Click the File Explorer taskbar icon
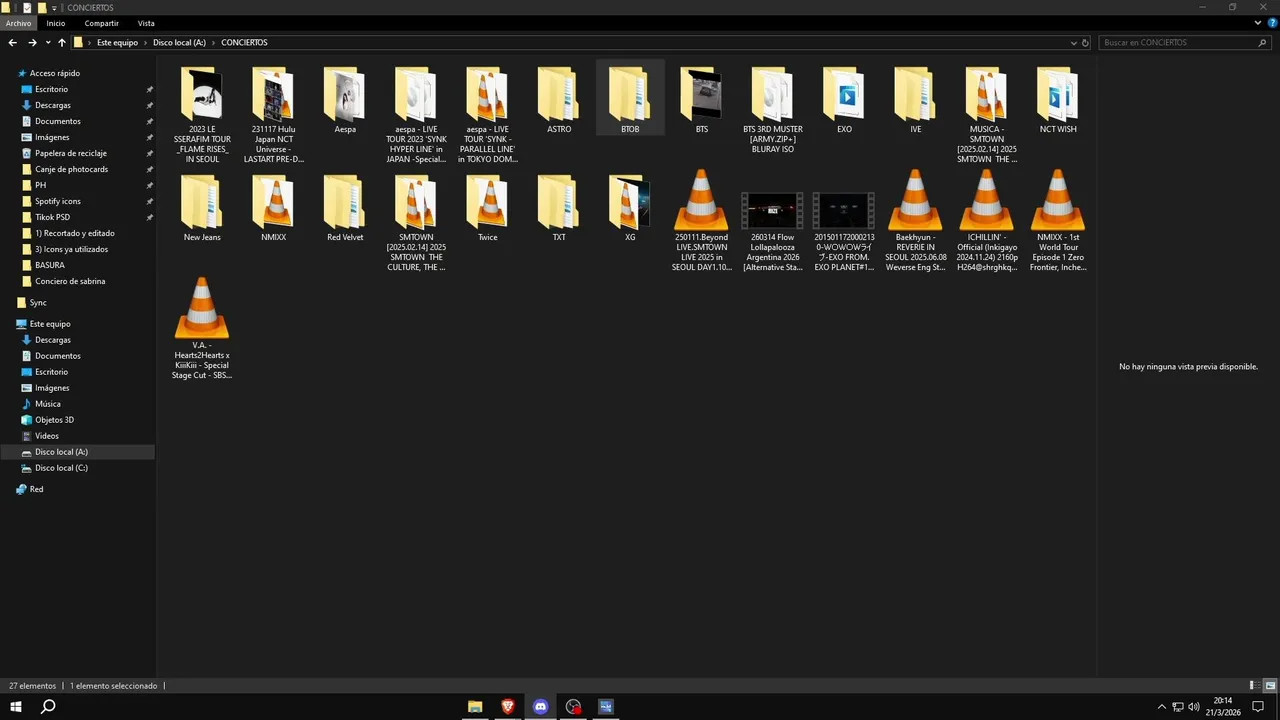1280x720 pixels. 475,707
